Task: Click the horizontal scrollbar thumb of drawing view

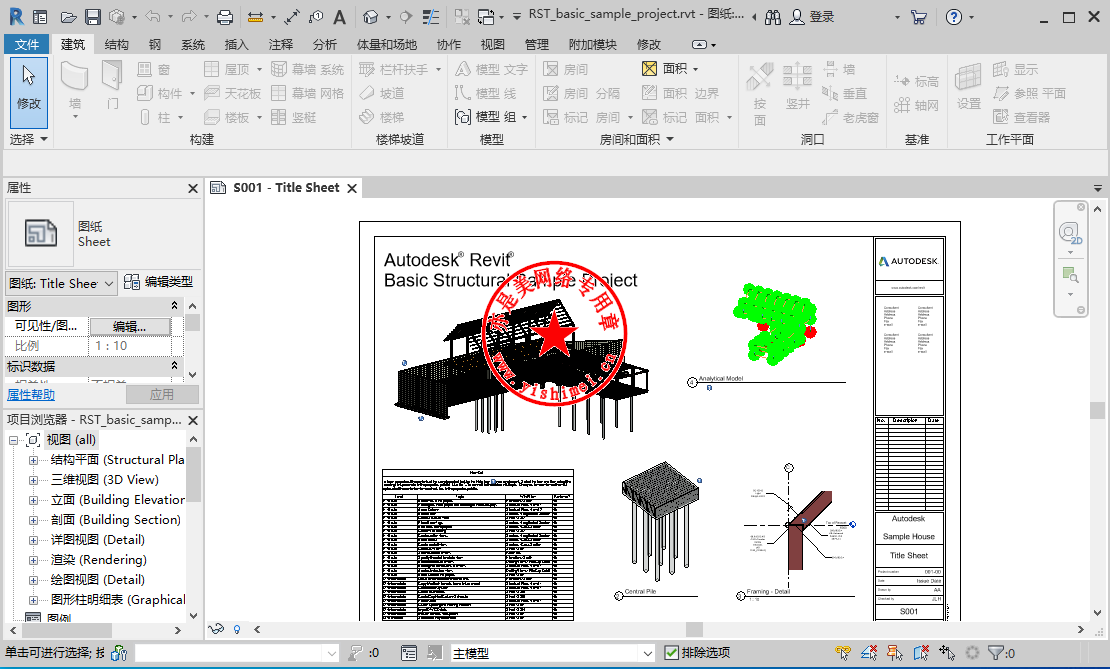Action: [x=694, y=629]
